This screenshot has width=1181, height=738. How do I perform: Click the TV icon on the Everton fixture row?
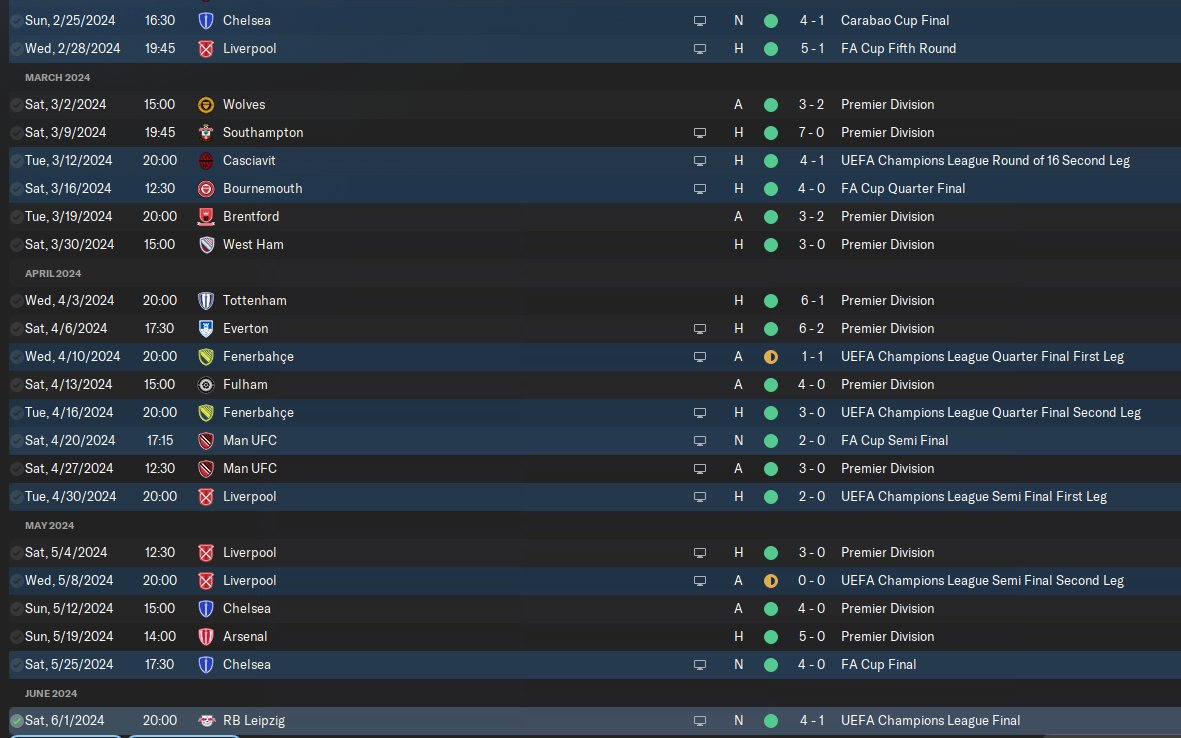pos(700,329)
